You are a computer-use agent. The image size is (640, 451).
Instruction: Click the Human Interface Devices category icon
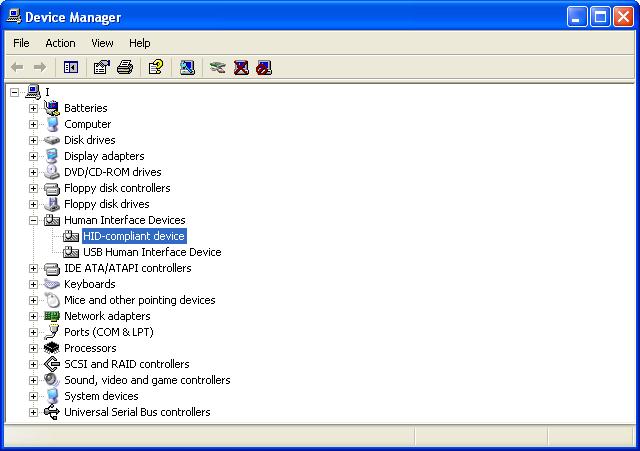point(52,220)
